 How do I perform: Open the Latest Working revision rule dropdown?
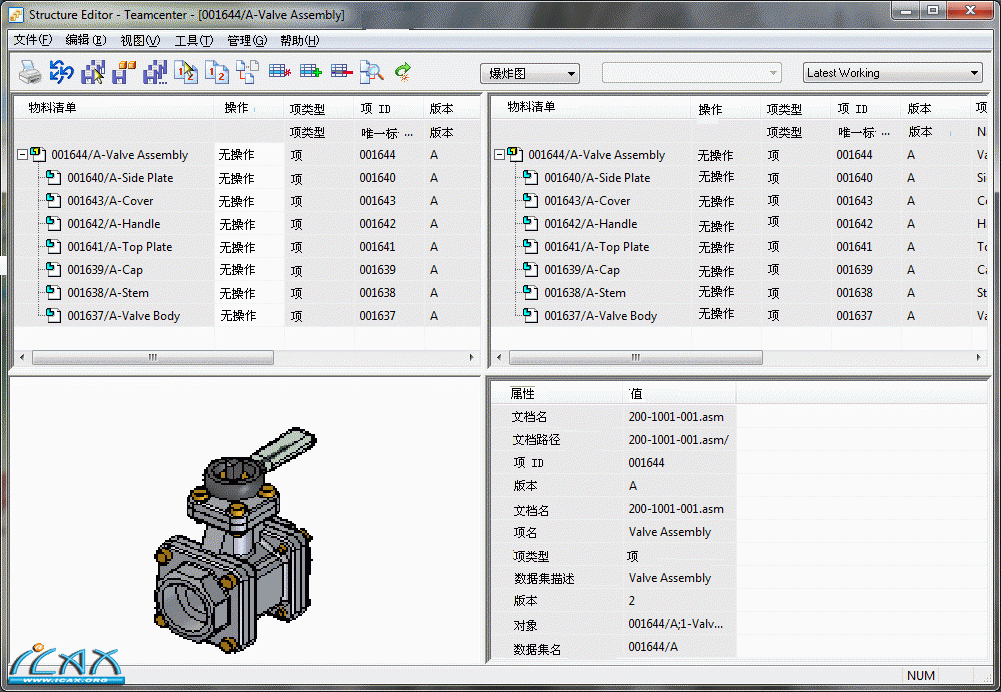pyautogui.click(x=893, y=73)
